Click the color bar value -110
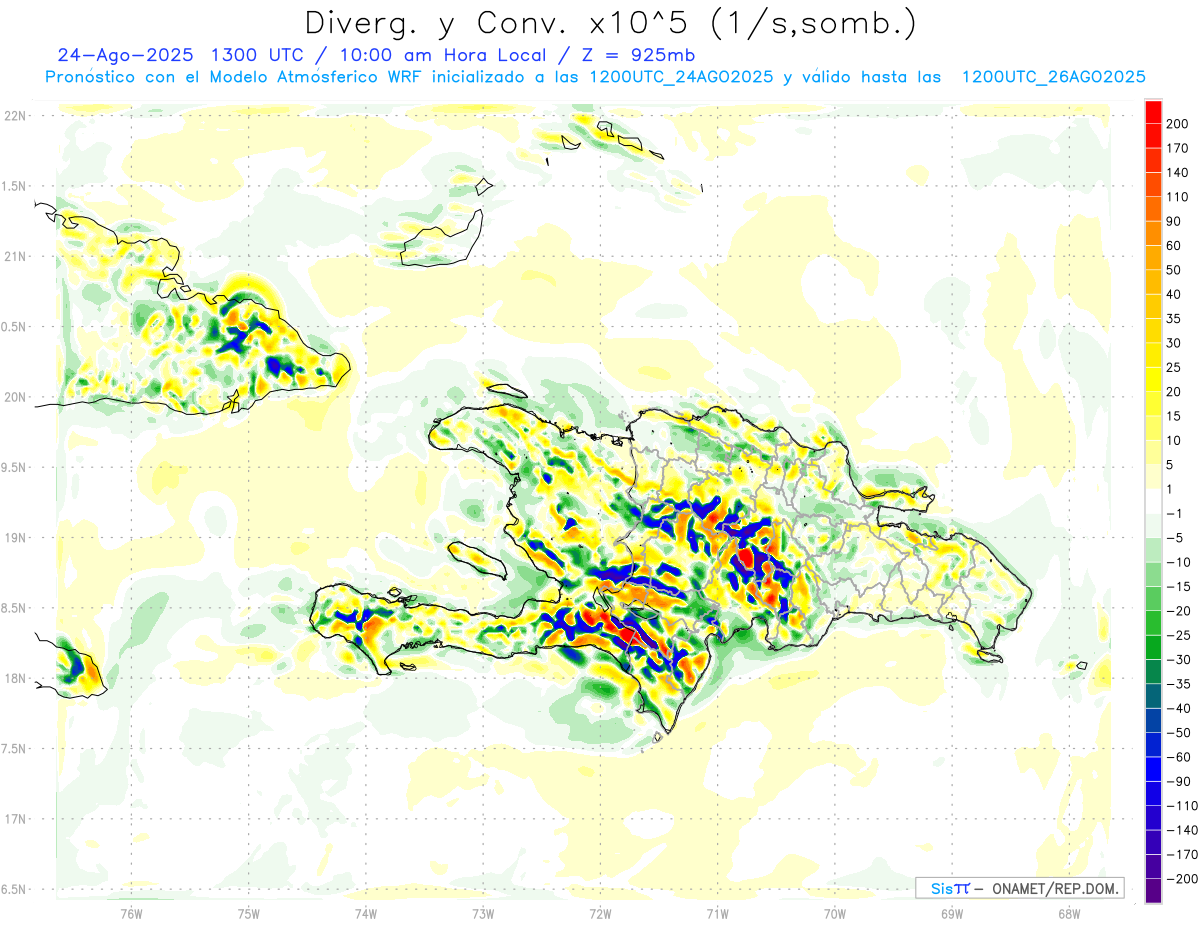Image resolution: width=1200 pixels, height=927 pixels. (1180, 806)
